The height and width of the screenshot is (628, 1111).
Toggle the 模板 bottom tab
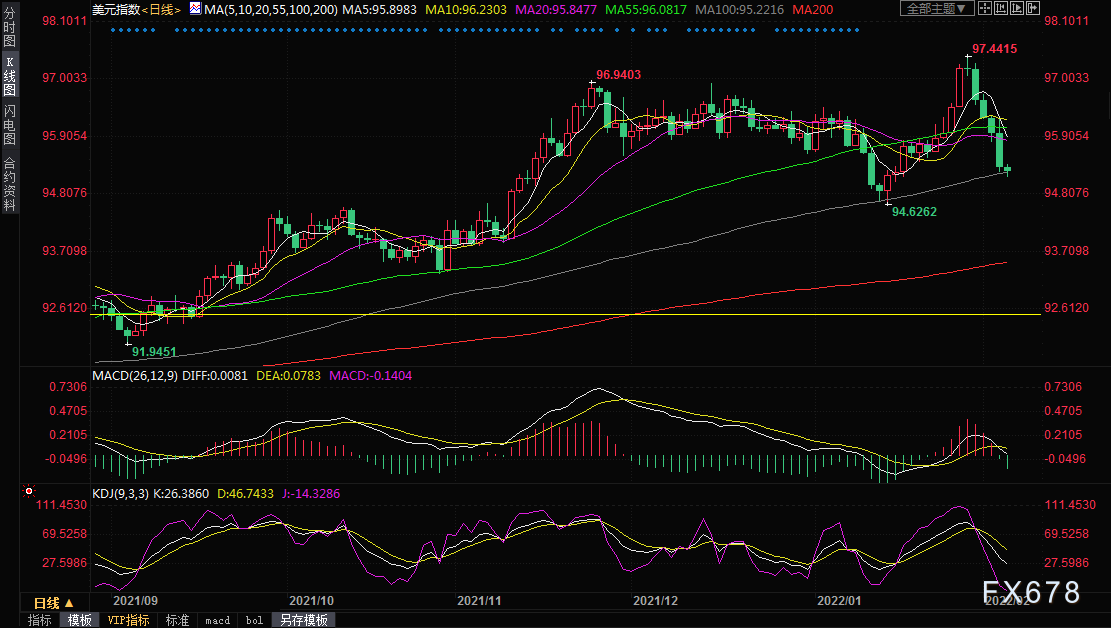coord(79,620)
